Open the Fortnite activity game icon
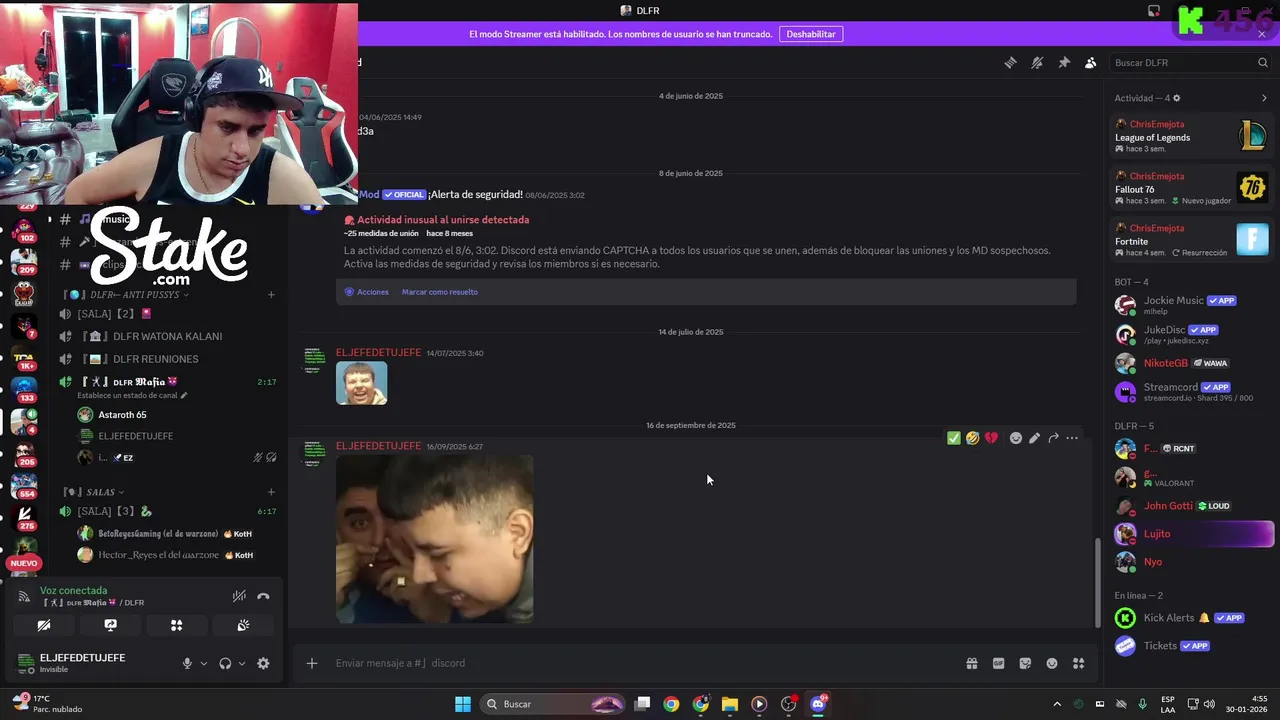 1252,239
